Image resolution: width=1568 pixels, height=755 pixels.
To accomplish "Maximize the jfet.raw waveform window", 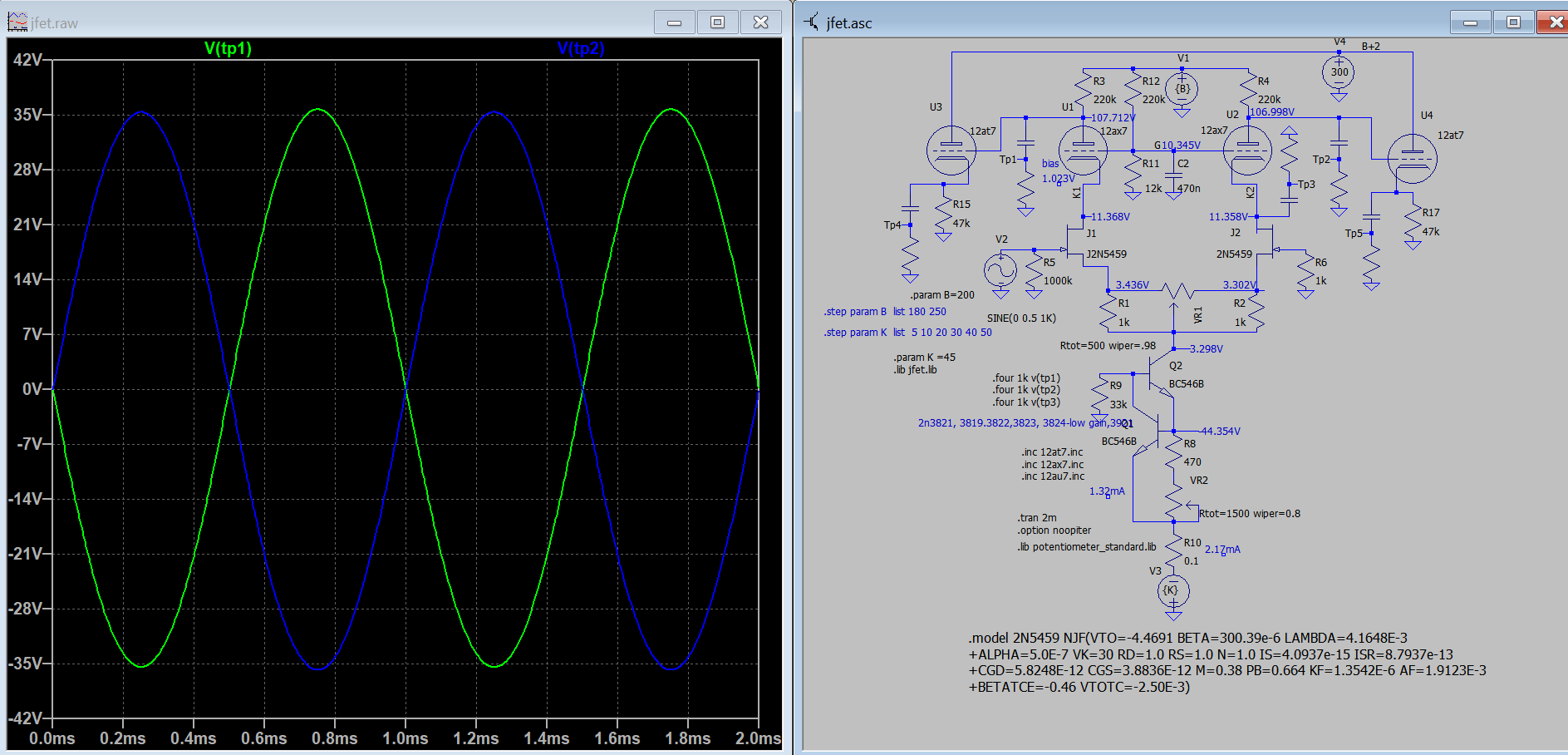I will click(717, 22).
